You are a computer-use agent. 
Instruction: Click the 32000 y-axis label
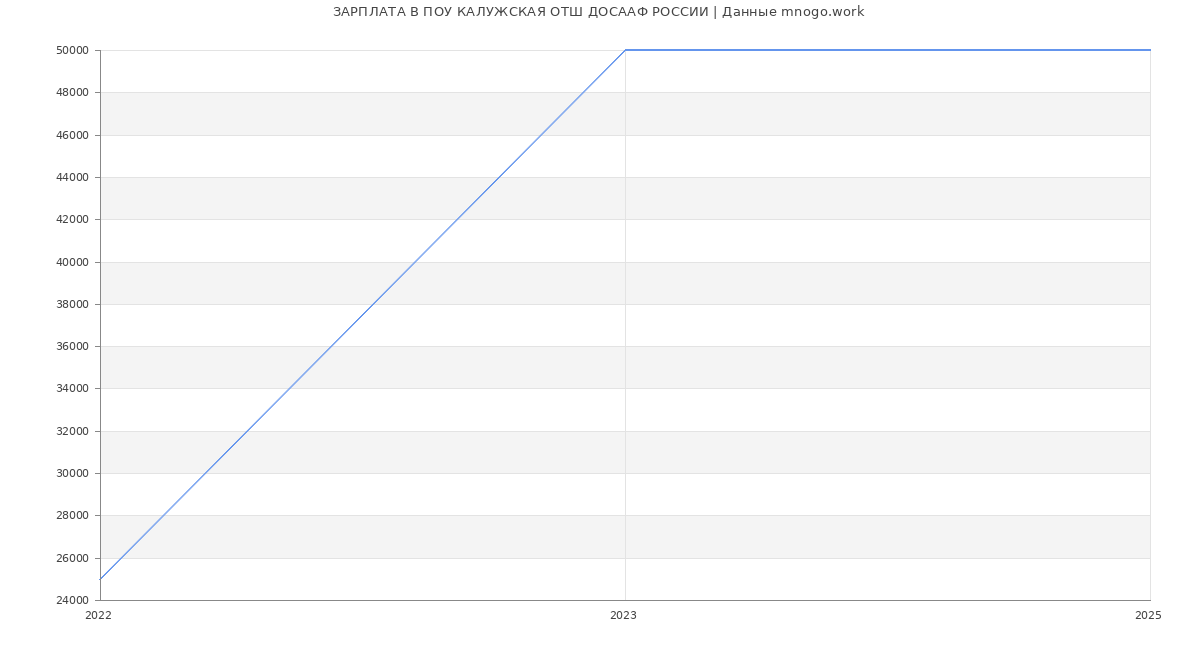click(x=72, y=431)
